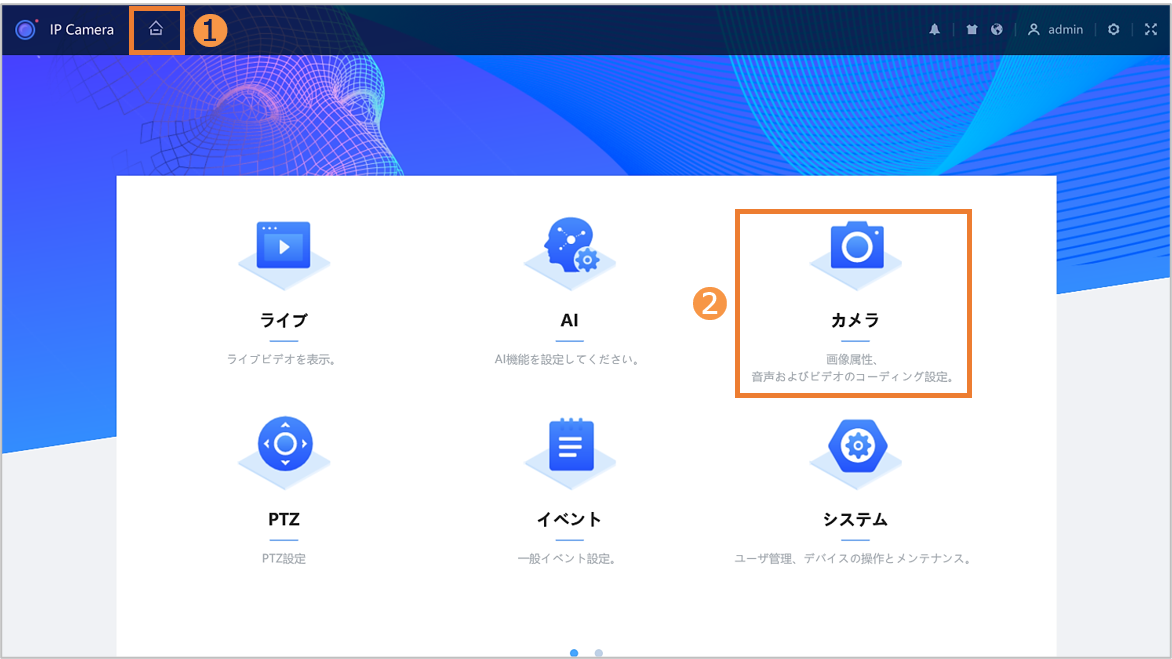1172x659 pixels.
Task: Select the first page dot indicator
Action: click(x=574, y=653)
